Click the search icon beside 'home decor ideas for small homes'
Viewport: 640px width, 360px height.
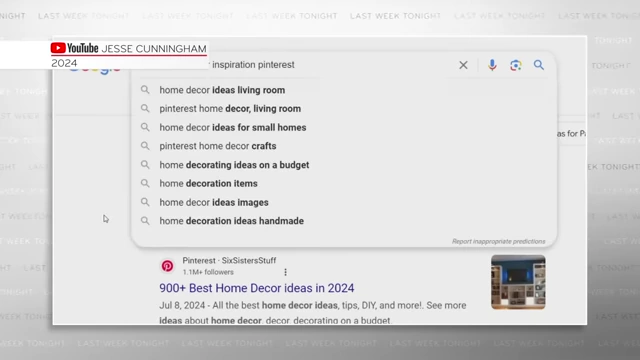pos(145,127)
